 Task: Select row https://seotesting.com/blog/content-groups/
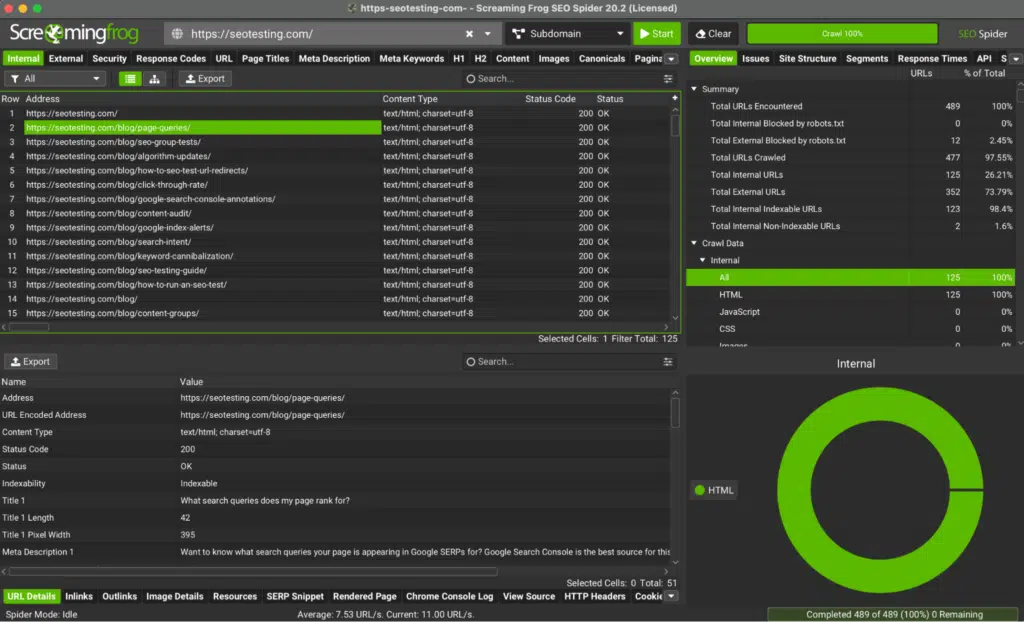(336, 313)
